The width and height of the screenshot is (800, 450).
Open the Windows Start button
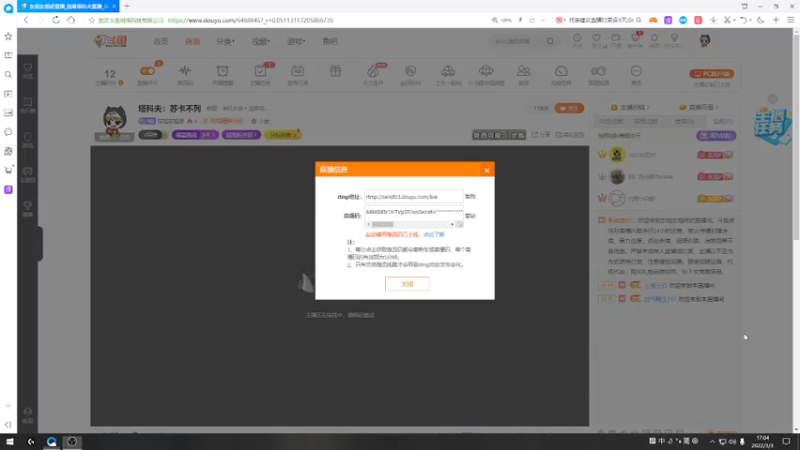point(10,441)
